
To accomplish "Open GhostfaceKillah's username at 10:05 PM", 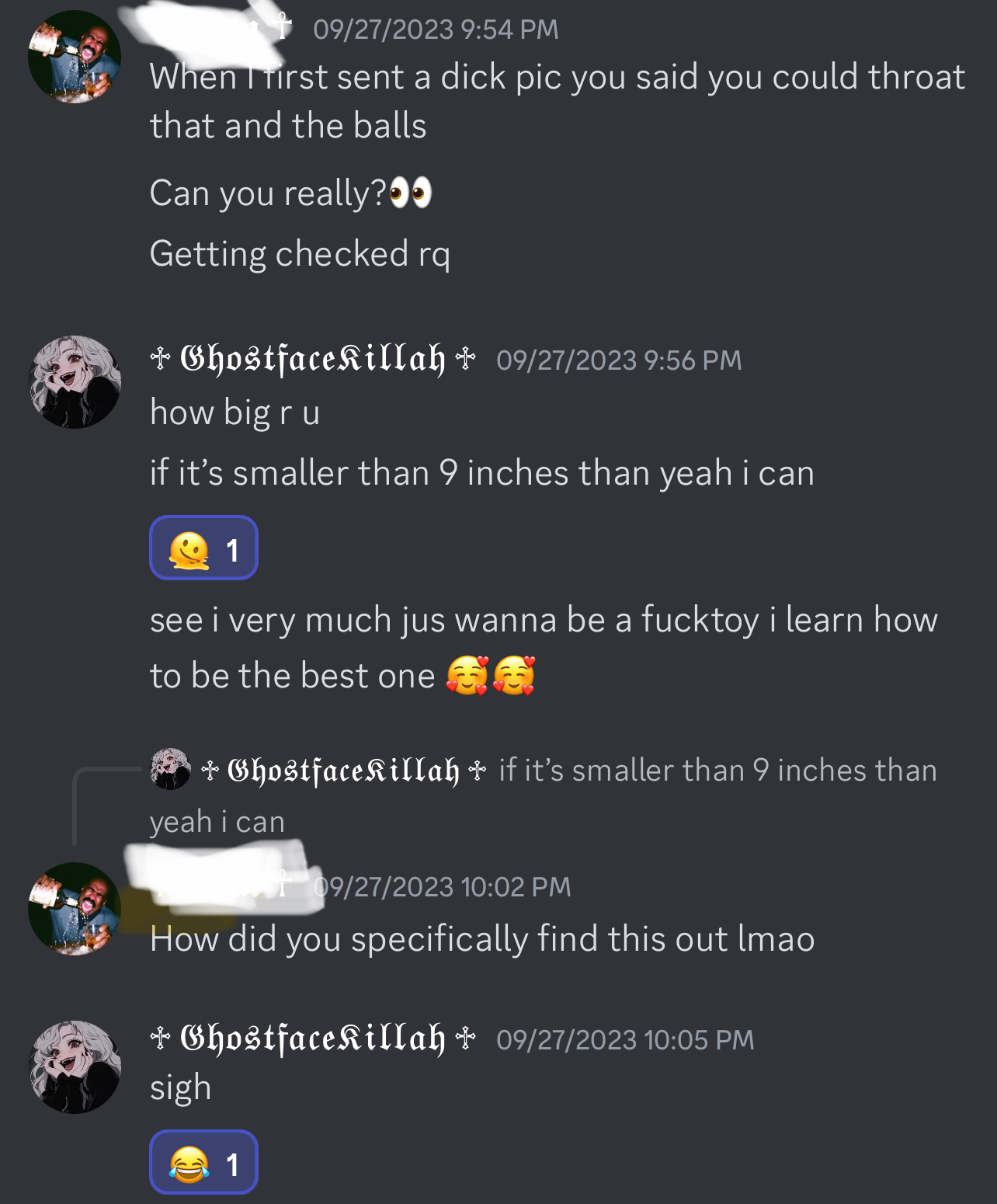I will pos(313,1039).
